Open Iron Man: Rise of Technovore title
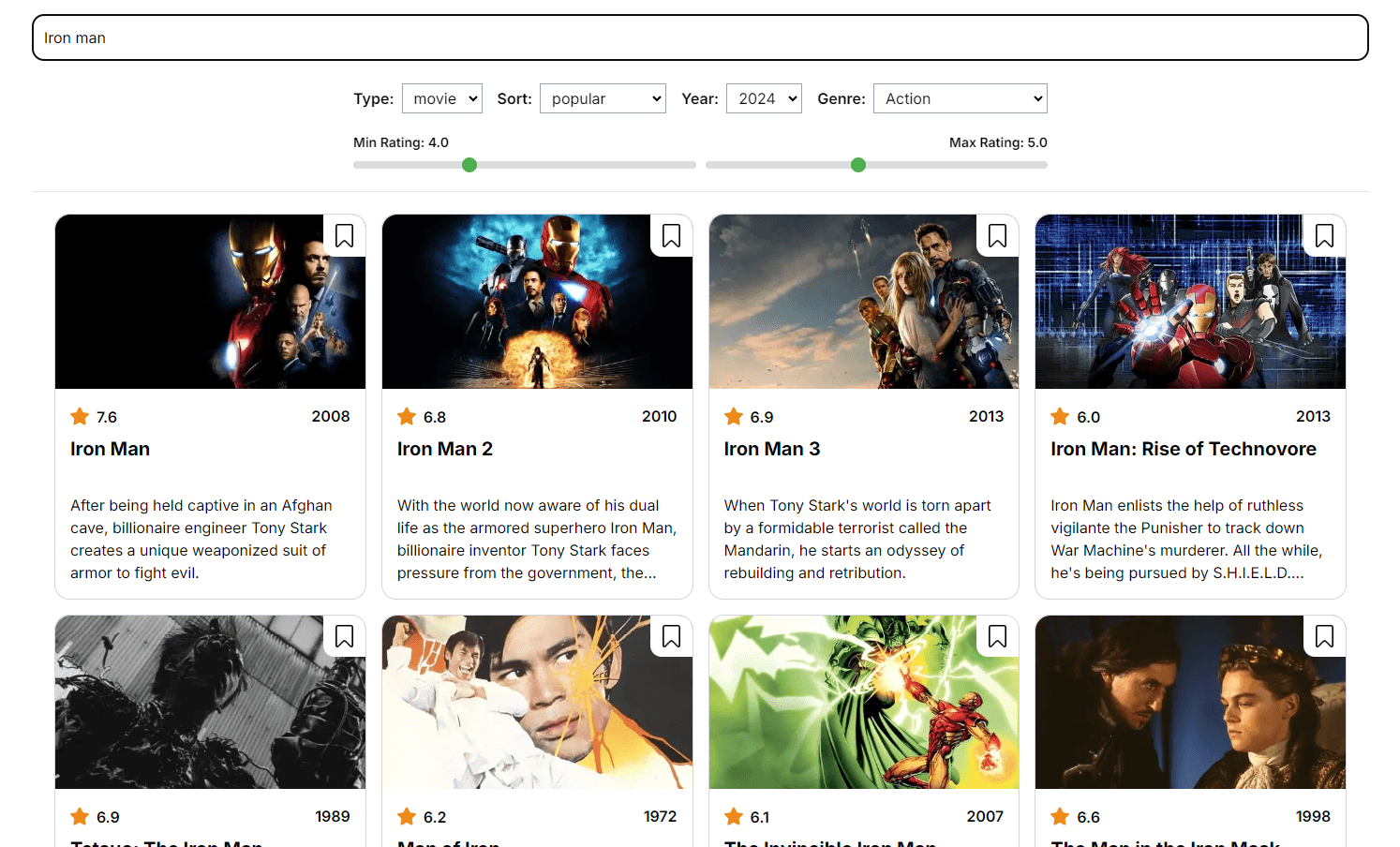The width and height of the screenshot is (1400, 847). (1184, 449)
